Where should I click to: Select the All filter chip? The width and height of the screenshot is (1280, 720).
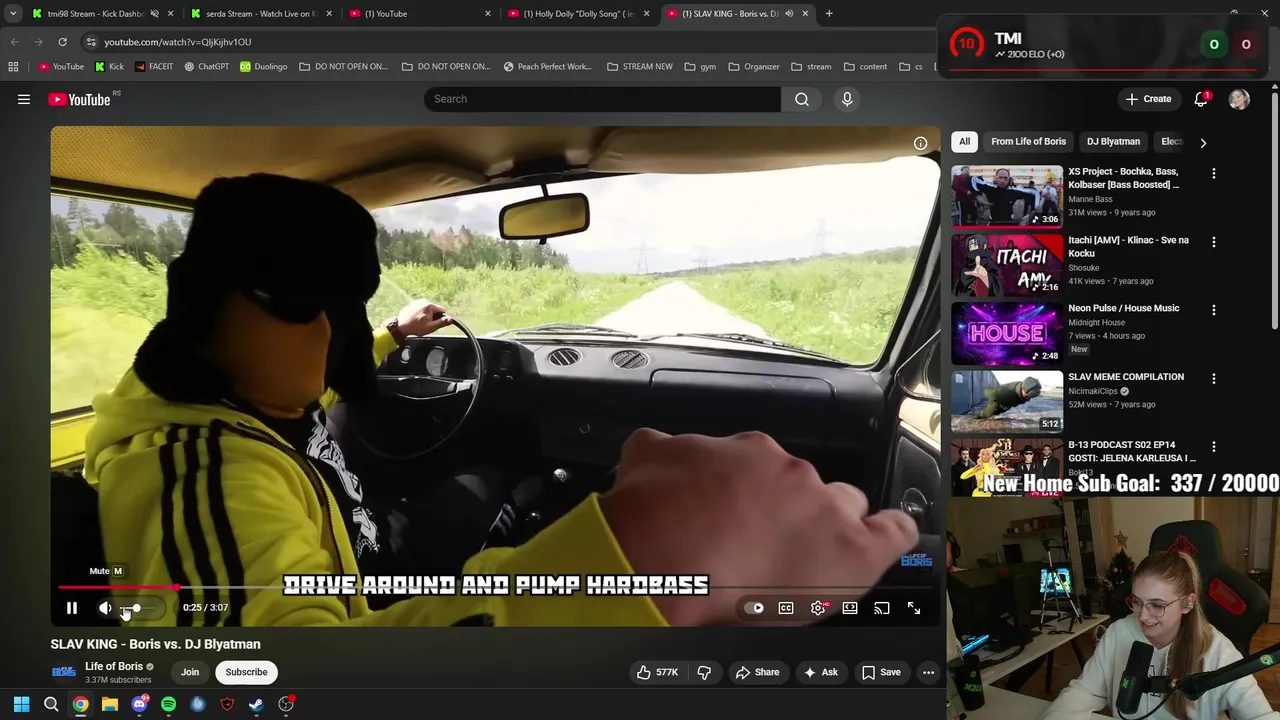964,142
